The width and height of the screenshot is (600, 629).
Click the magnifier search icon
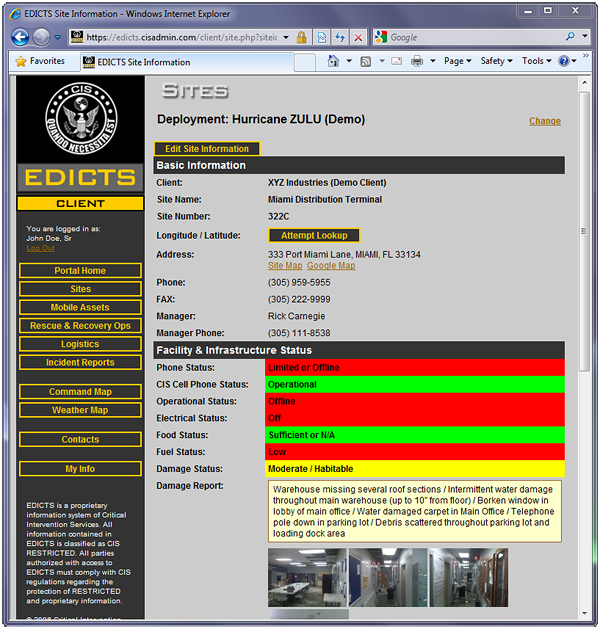pos(570,37)
